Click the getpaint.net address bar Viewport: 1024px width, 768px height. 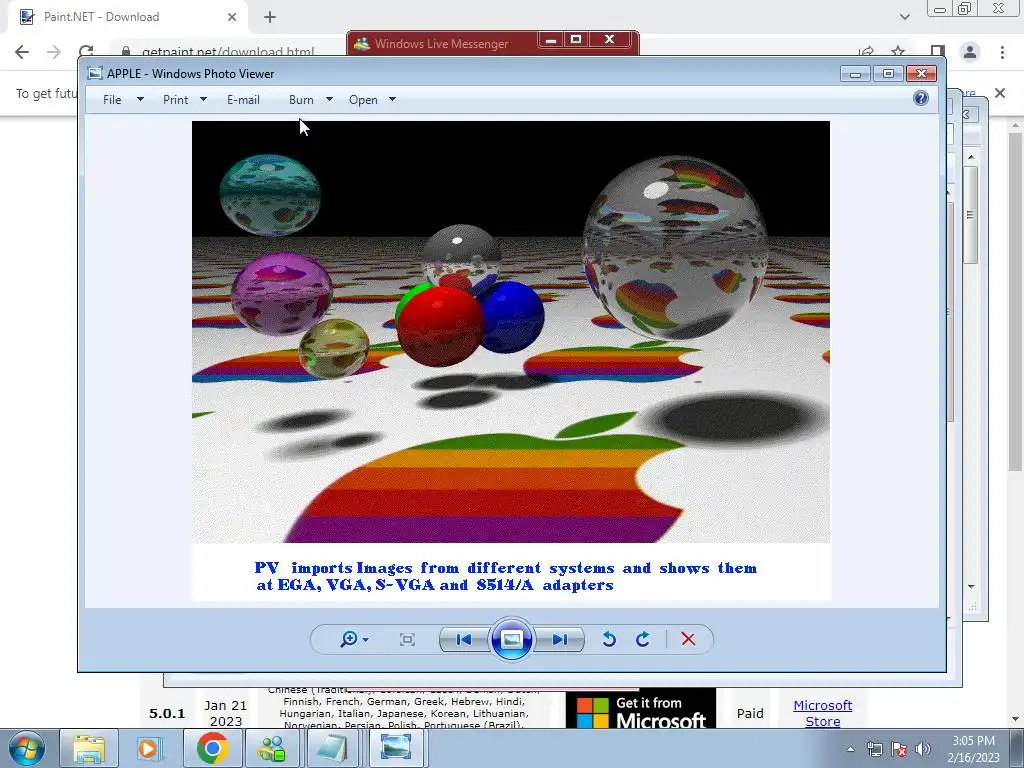(x=227, y=52)
